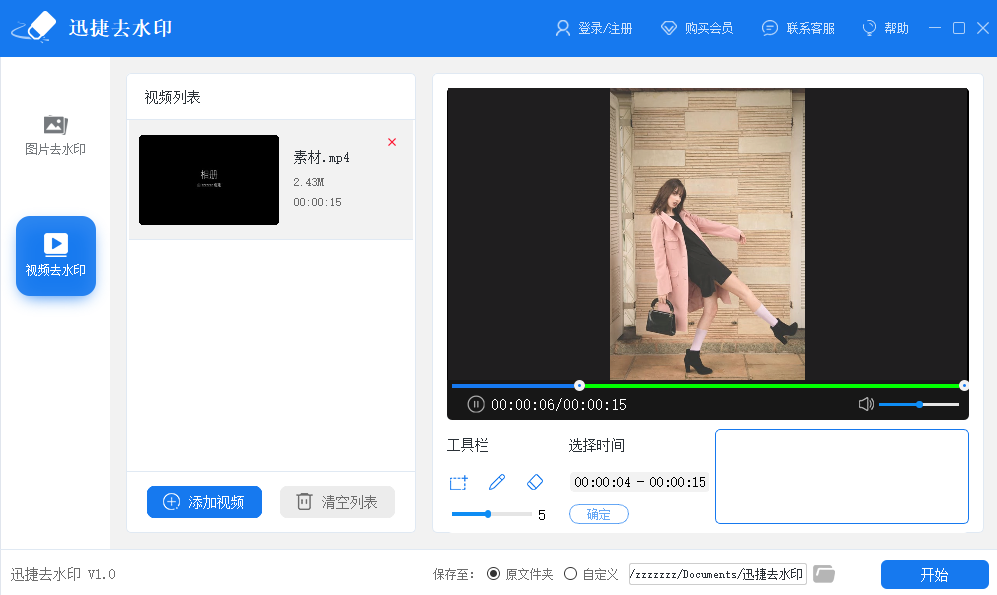Screen dimensions: 997x595
Task: Contact support via 联系客服
Action: coord(799,28)
